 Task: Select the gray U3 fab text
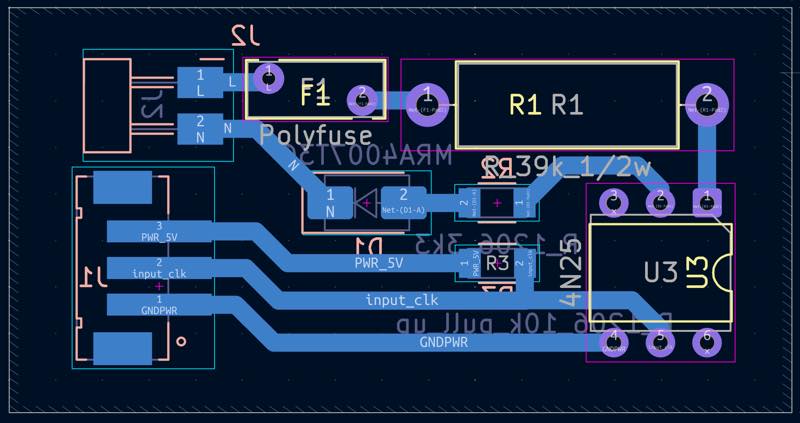[x=661, y=272]
